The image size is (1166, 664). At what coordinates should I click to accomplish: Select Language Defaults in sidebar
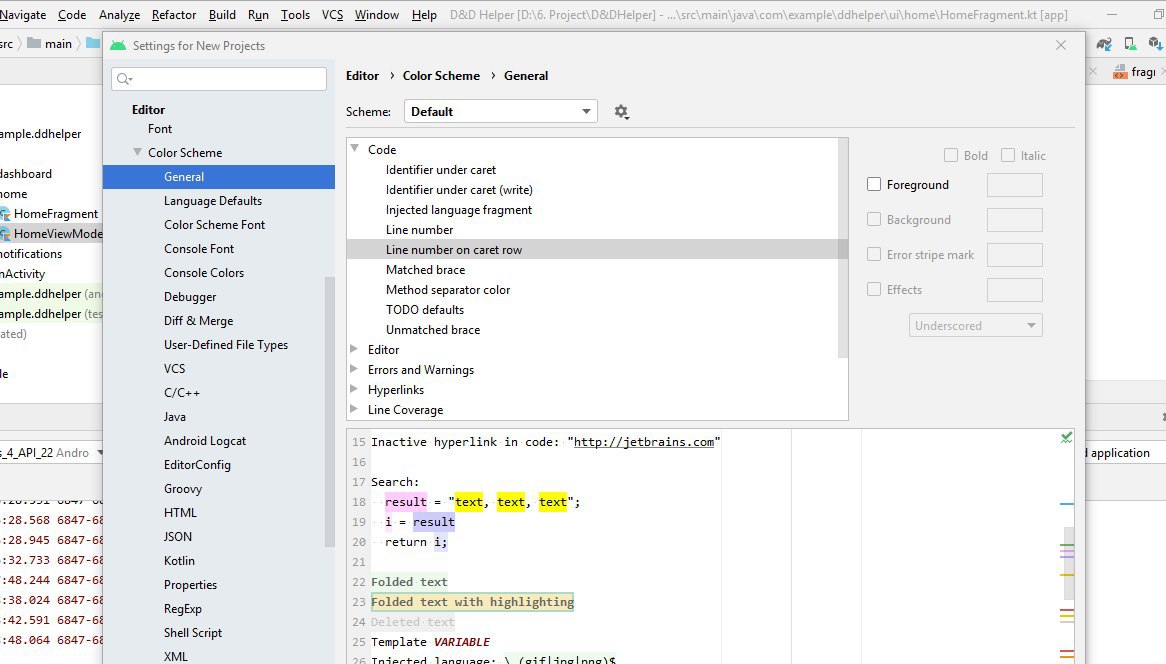[213, 201]
